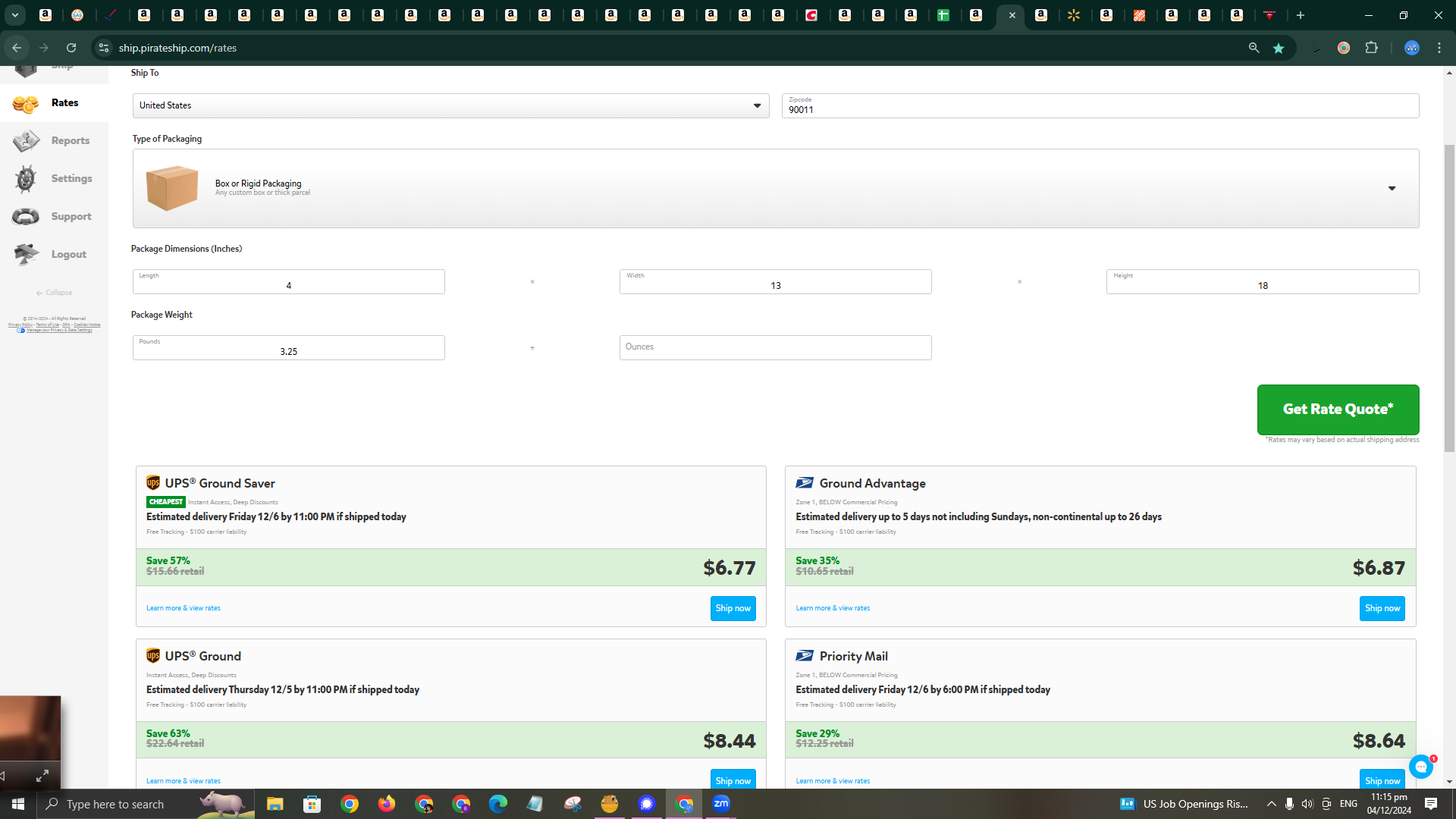Ship now with USPS Ground Advantage

[1382, 608]
